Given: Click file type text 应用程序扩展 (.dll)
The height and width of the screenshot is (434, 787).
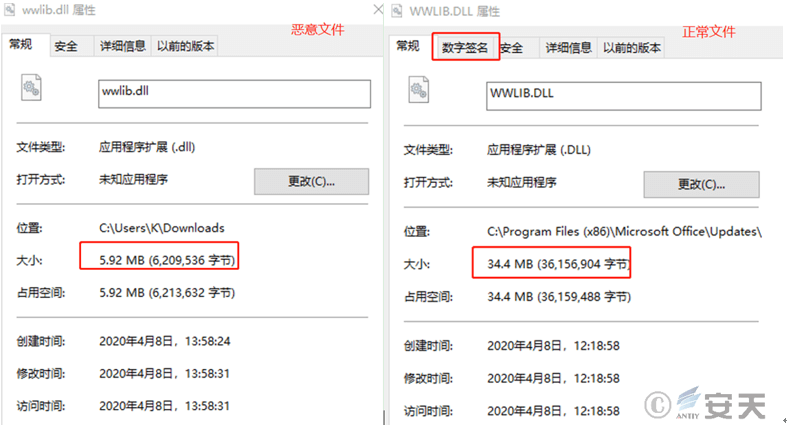Looking at the screenshot, I should tap(147, 147).
